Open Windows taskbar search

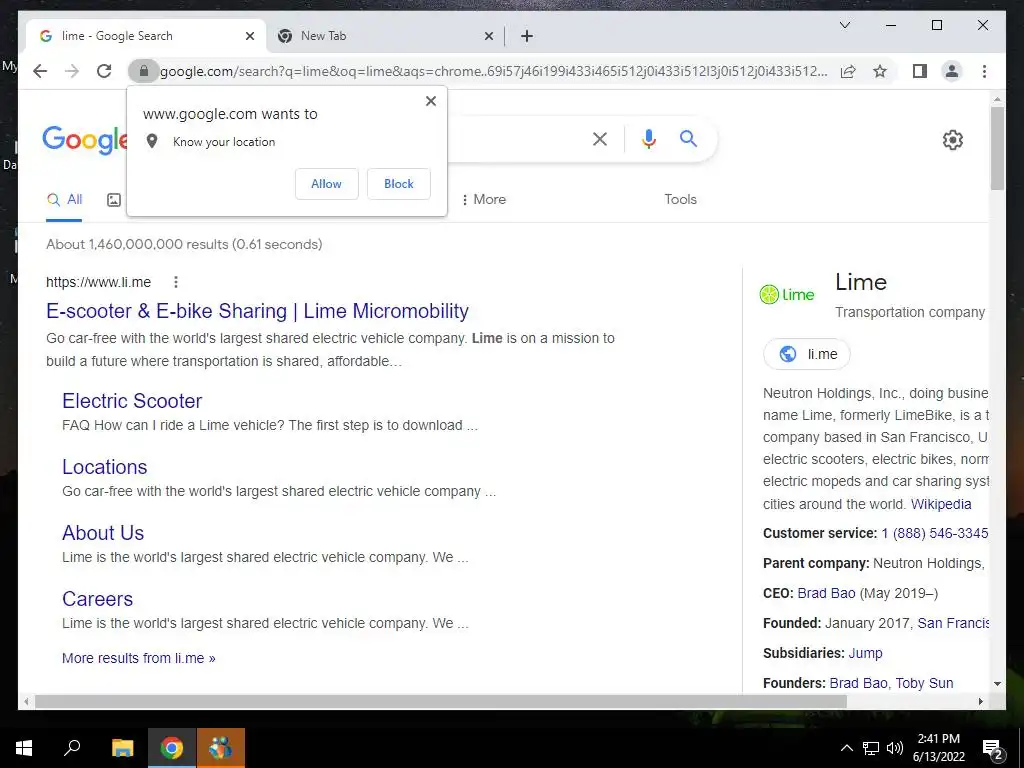[x=72, y=748]
